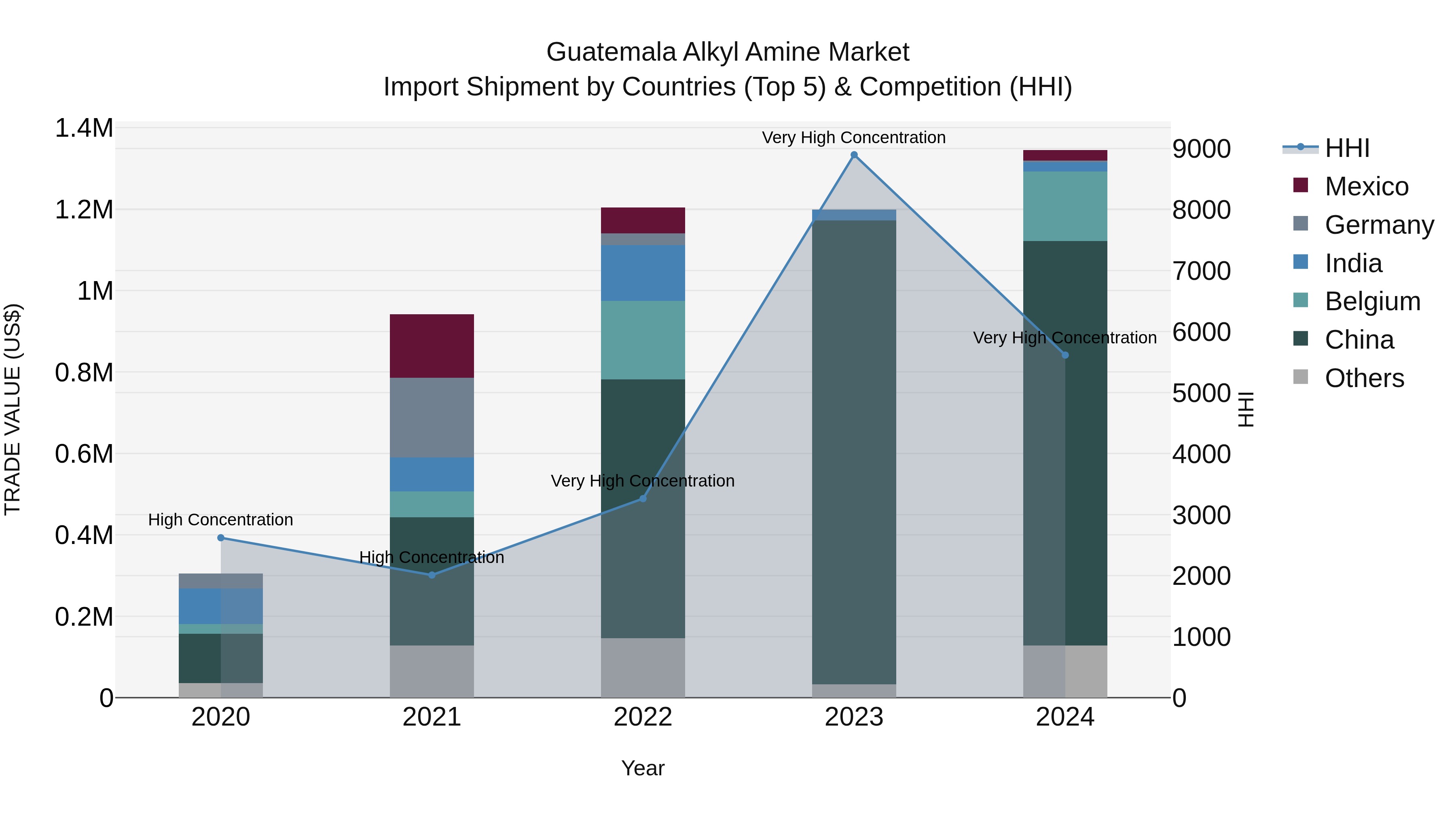Click the 'TRADE VALUE (US$)' axis title
The image size is (1456, 819).
point(13,409)
